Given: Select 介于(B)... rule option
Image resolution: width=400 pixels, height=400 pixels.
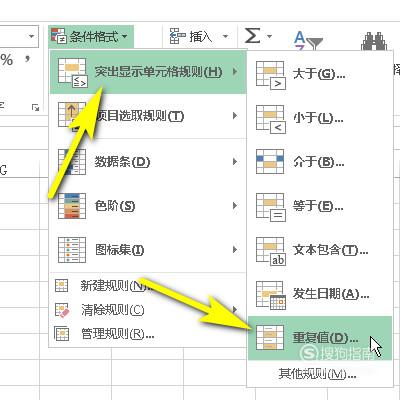Looking at the screenshot, I should coord(319,162).
